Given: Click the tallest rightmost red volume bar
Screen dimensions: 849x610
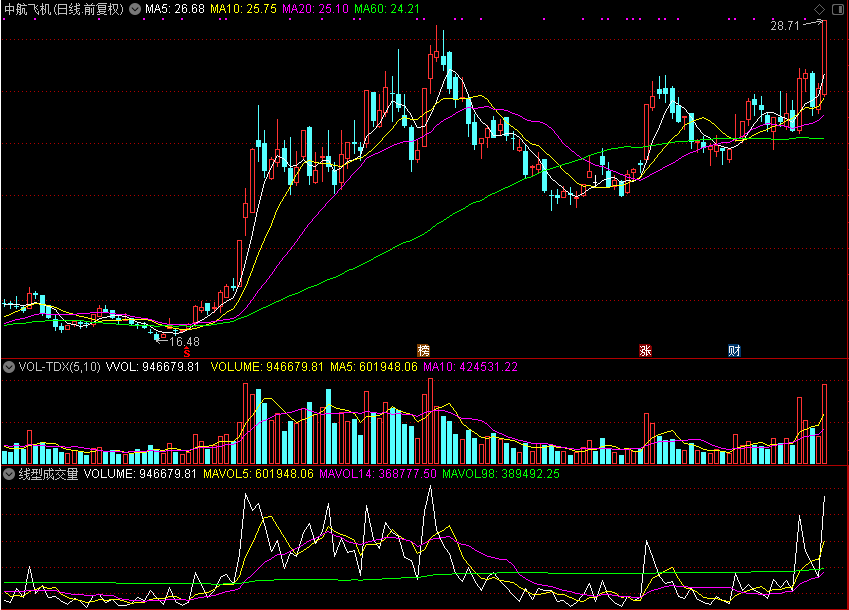Looking at the screenshot, I should click(x=824, y=424).
